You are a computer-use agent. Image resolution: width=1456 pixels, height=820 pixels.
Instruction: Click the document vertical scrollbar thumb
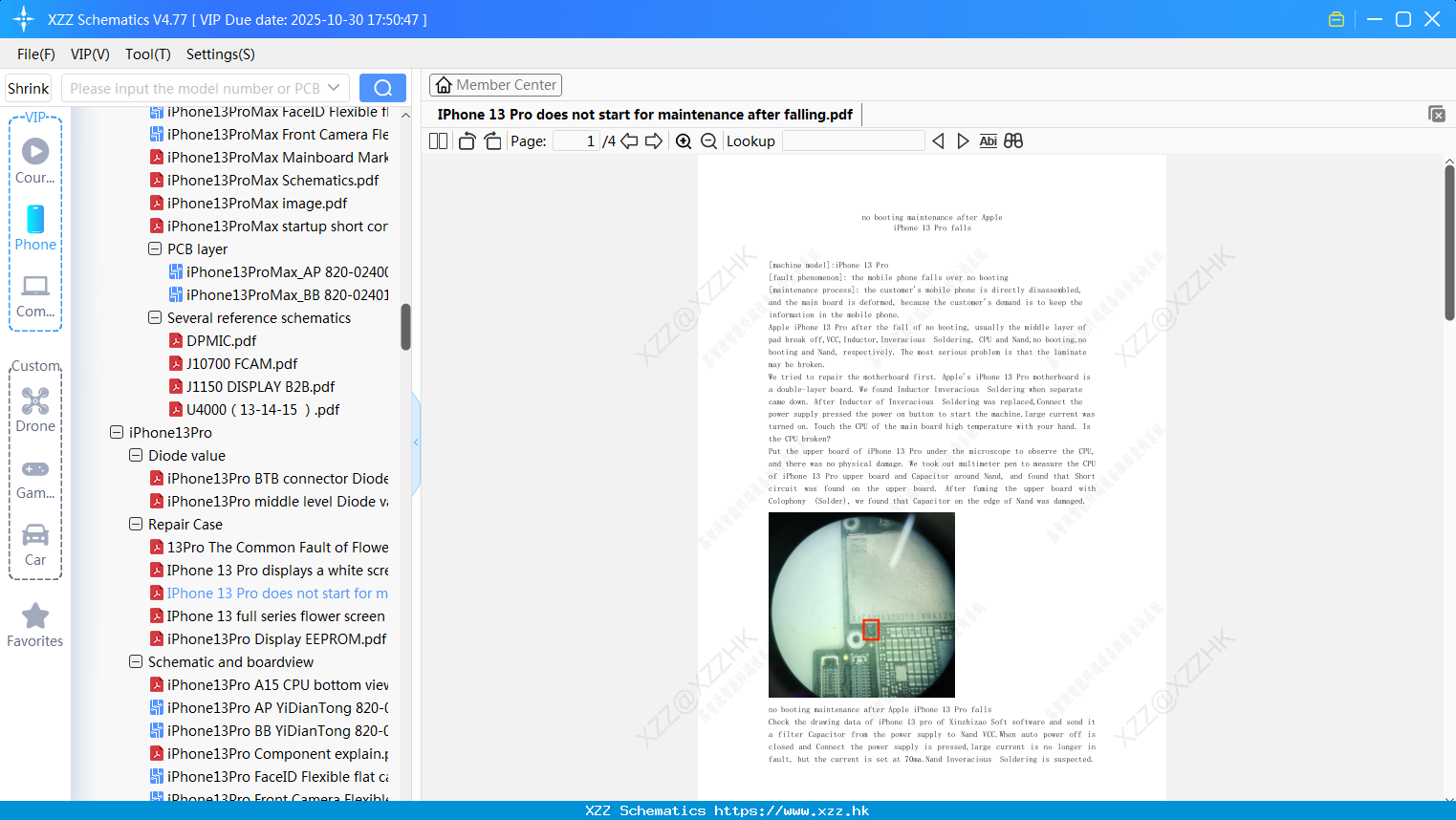coord(1449,243)
